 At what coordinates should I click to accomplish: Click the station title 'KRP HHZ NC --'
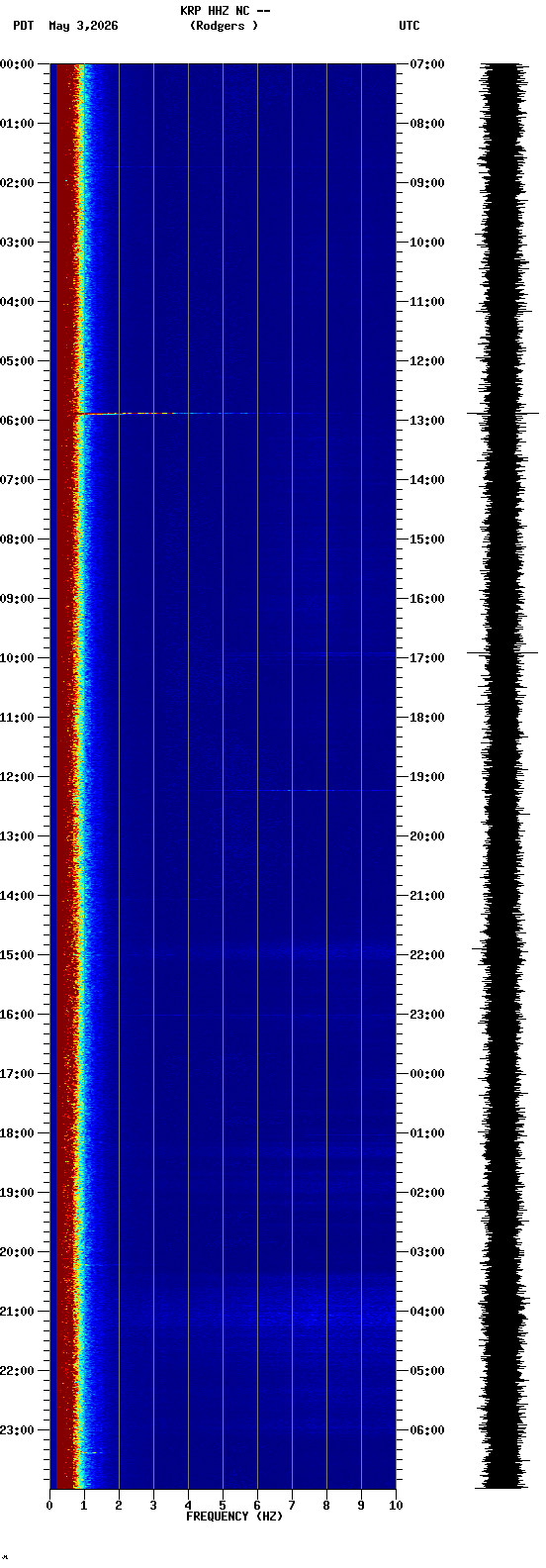226,11
